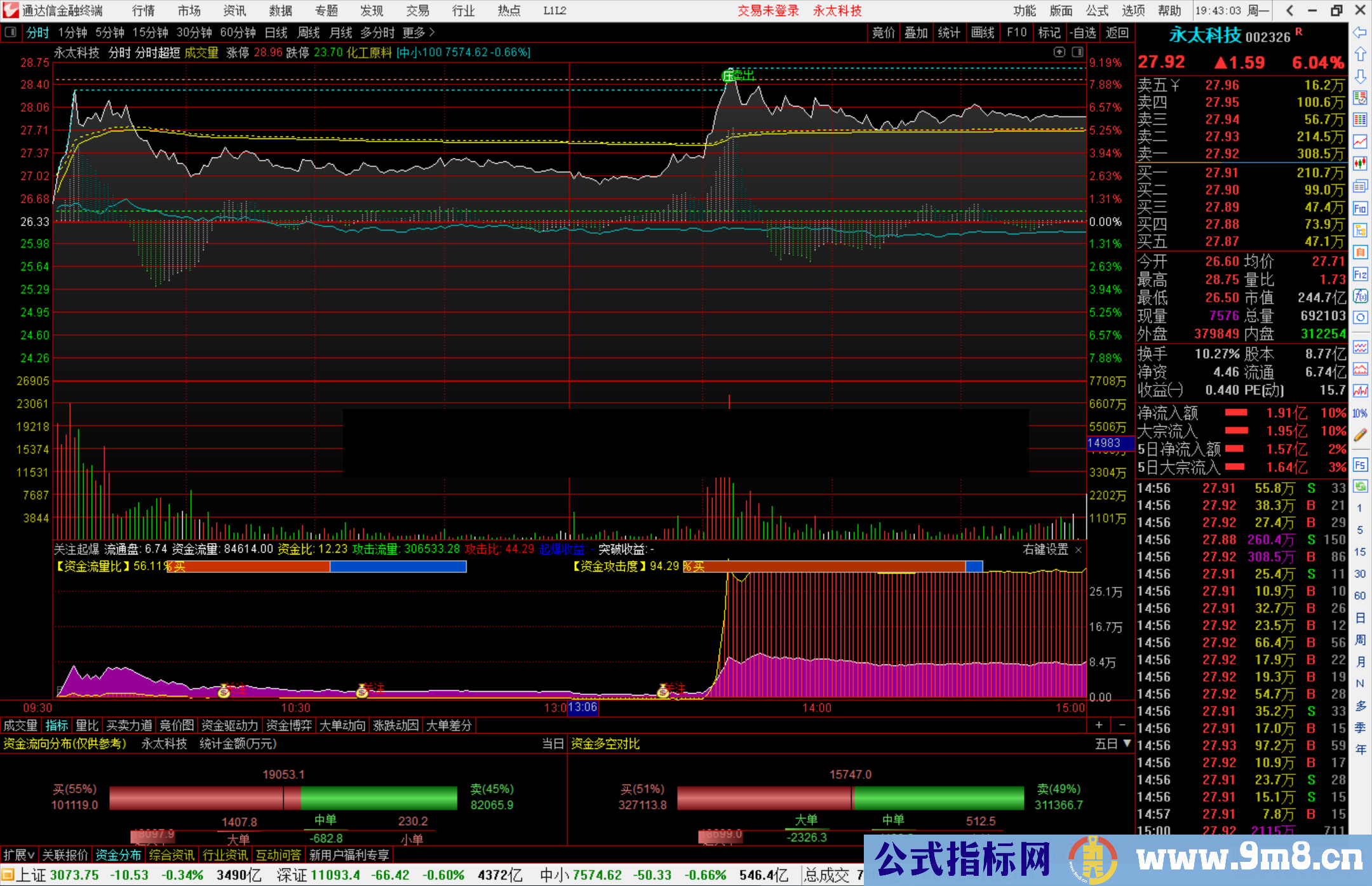Switch to the 资金博弈 indicator tab
The width and height of the screenshot is (1372, 886).
[x=290, y=725]
